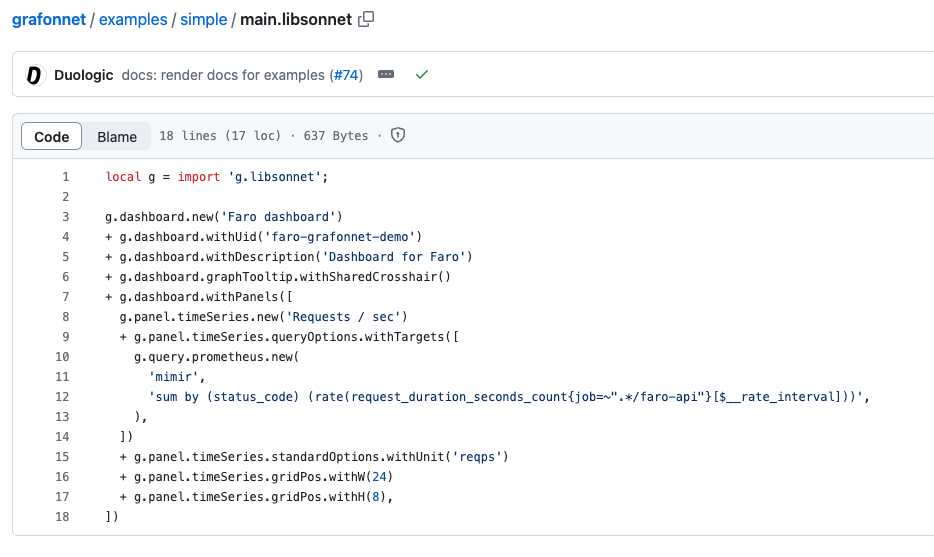This screenshot has height=557, width=934.
Task: Click the 'mimir' string in the code
Action: point(174,377)
